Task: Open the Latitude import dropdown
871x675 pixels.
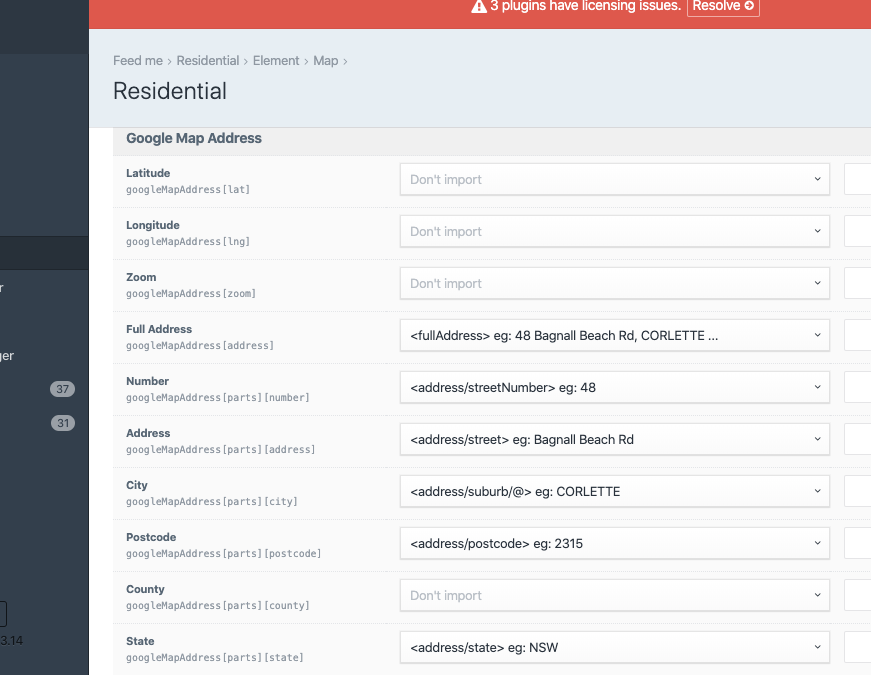Action: tap(614, 179)
